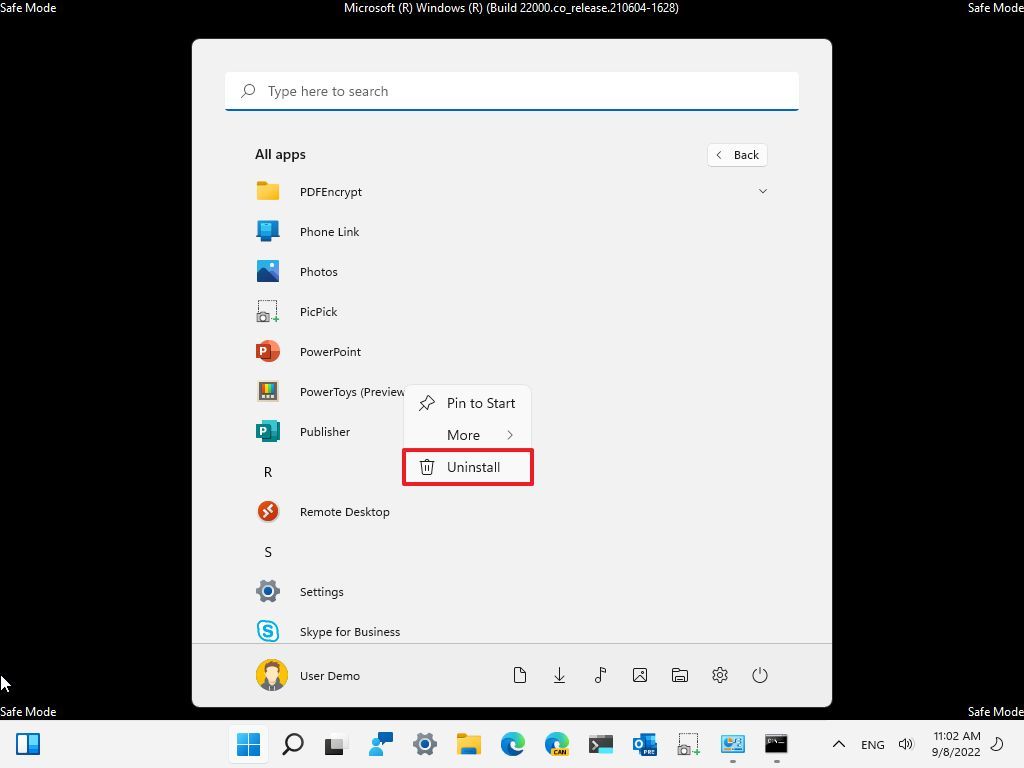Choose Pin to Start for PowerToys

click(x=480, y=403)
